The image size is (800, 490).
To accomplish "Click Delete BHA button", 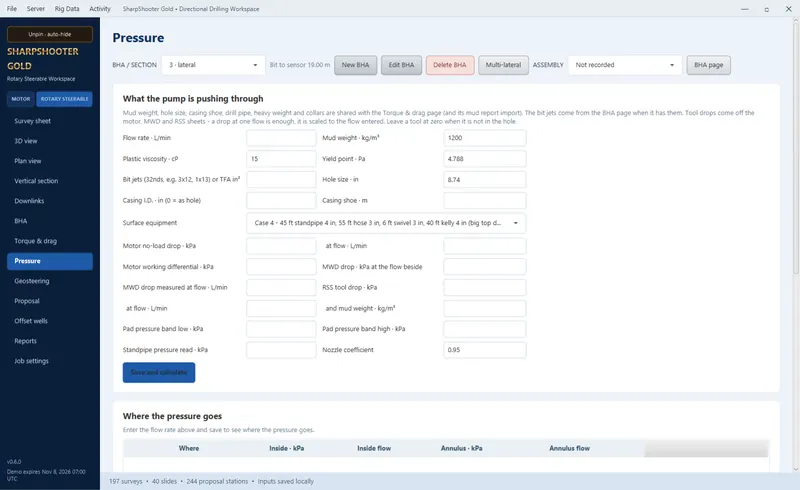I will tap(449, 65).
